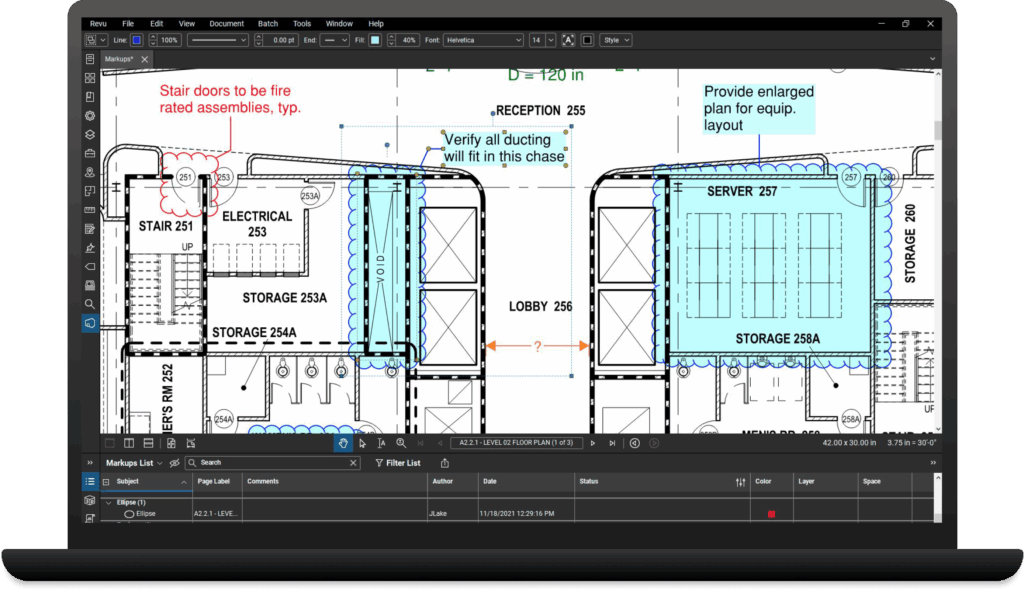Select the Pan hand tool

pos(343,443)
